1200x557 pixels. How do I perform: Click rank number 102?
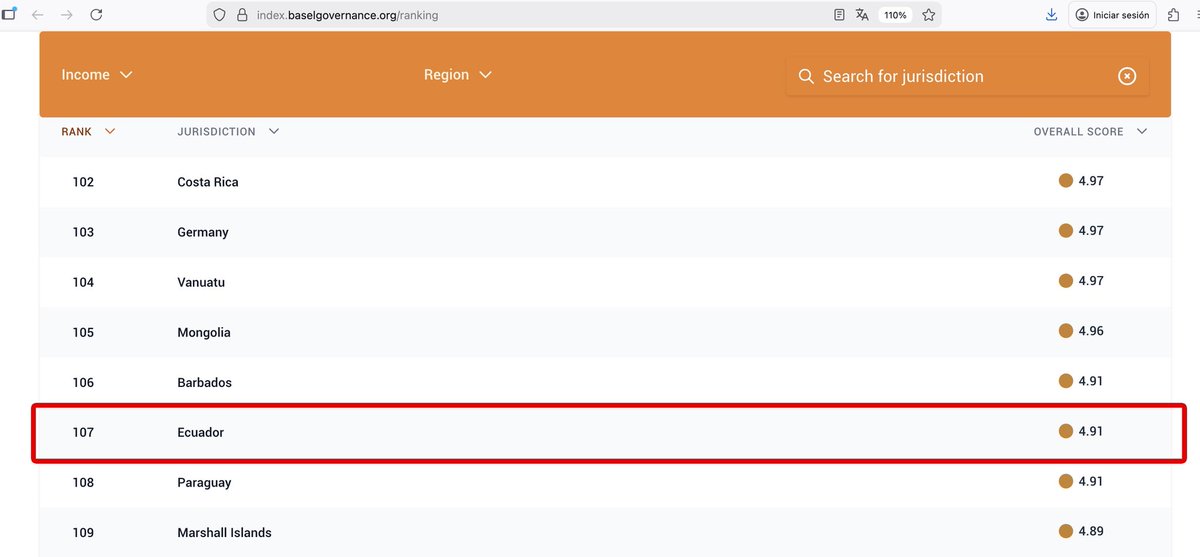coord(83,182)
